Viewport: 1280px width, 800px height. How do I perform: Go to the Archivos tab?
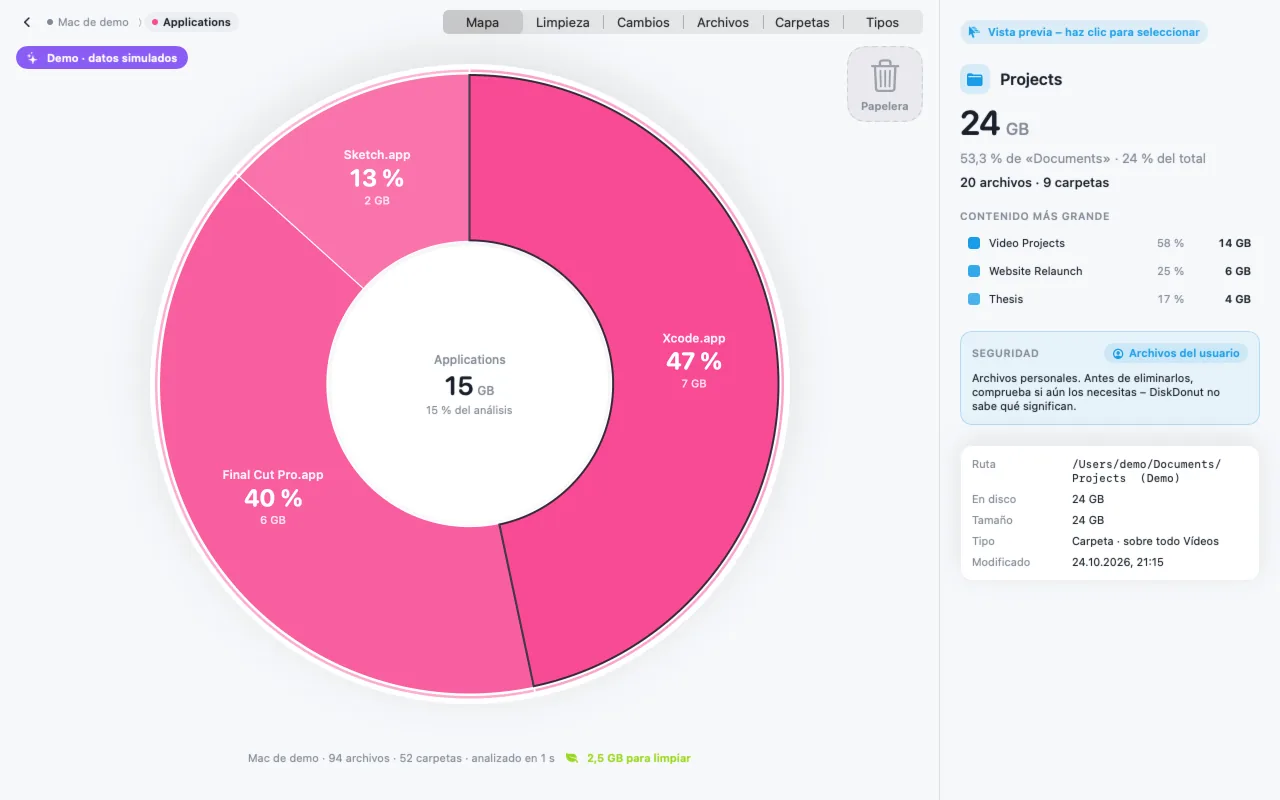pyautogui.click(x=723, y=22)
